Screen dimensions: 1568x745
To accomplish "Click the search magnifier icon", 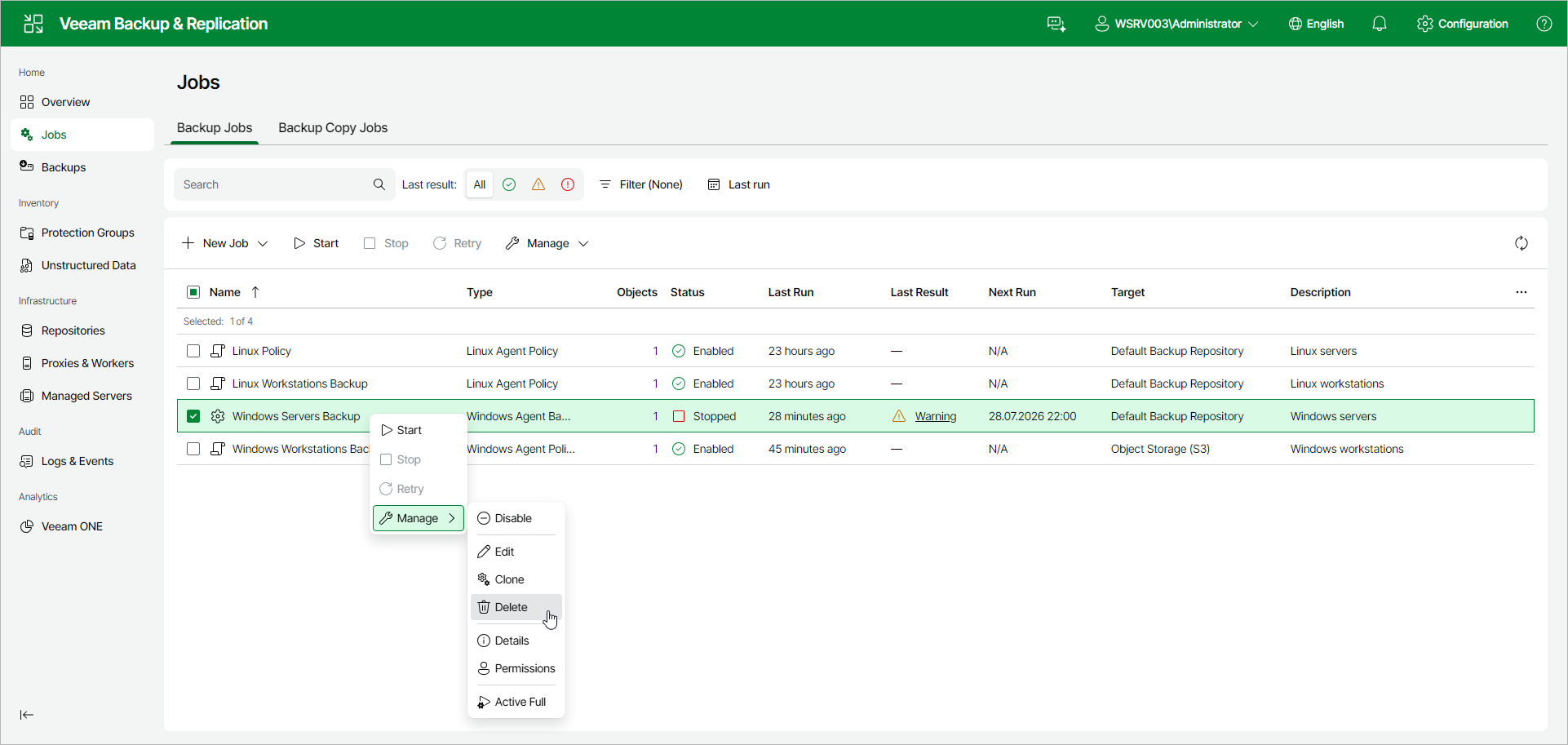I will pos(379,184).
